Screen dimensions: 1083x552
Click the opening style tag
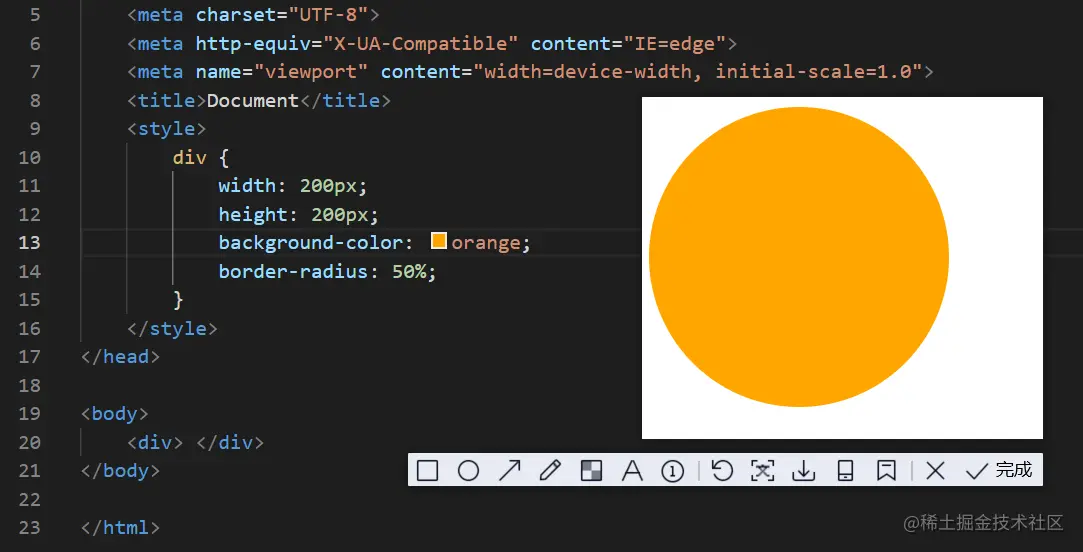(166, 129)
